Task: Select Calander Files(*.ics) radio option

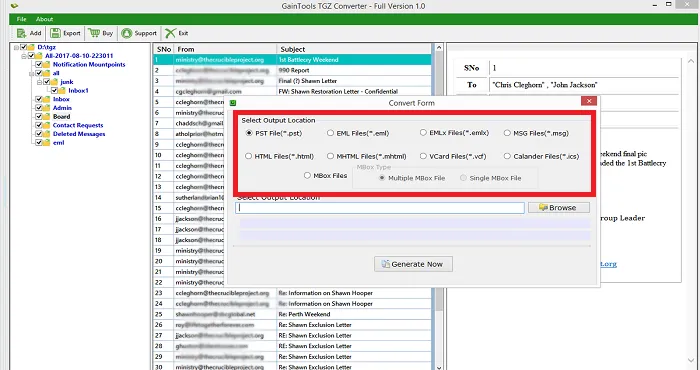Action: (507, 156)
